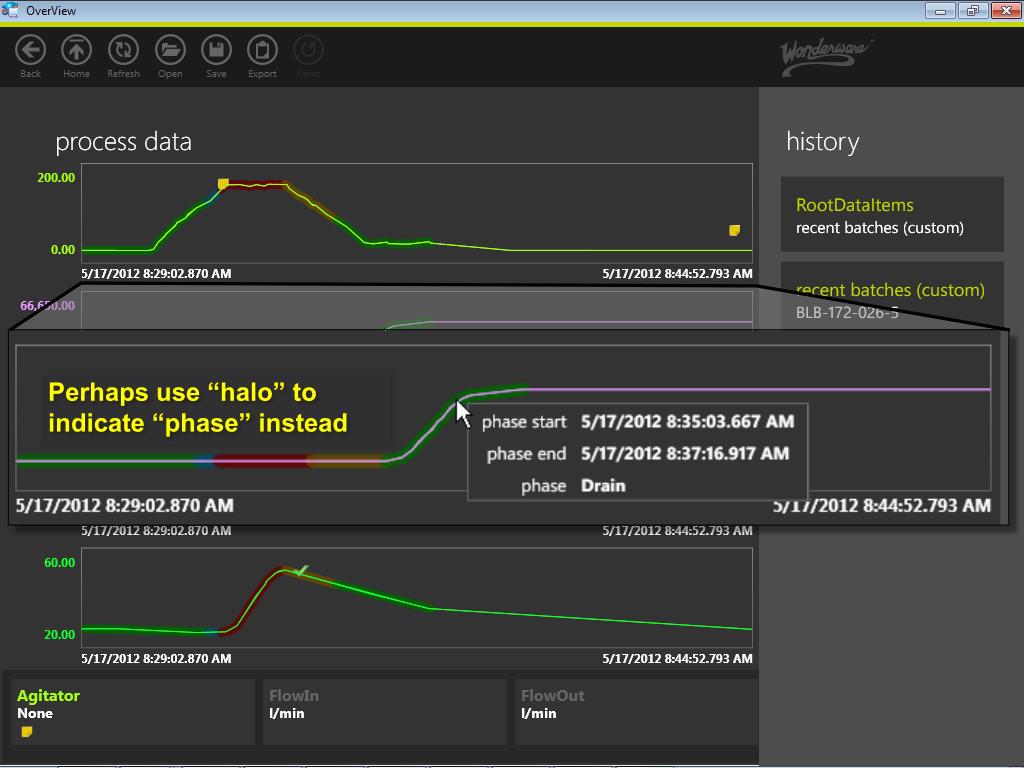1024x768 pixels.
Task: Click the process data heading
Action: click(123, 142)
